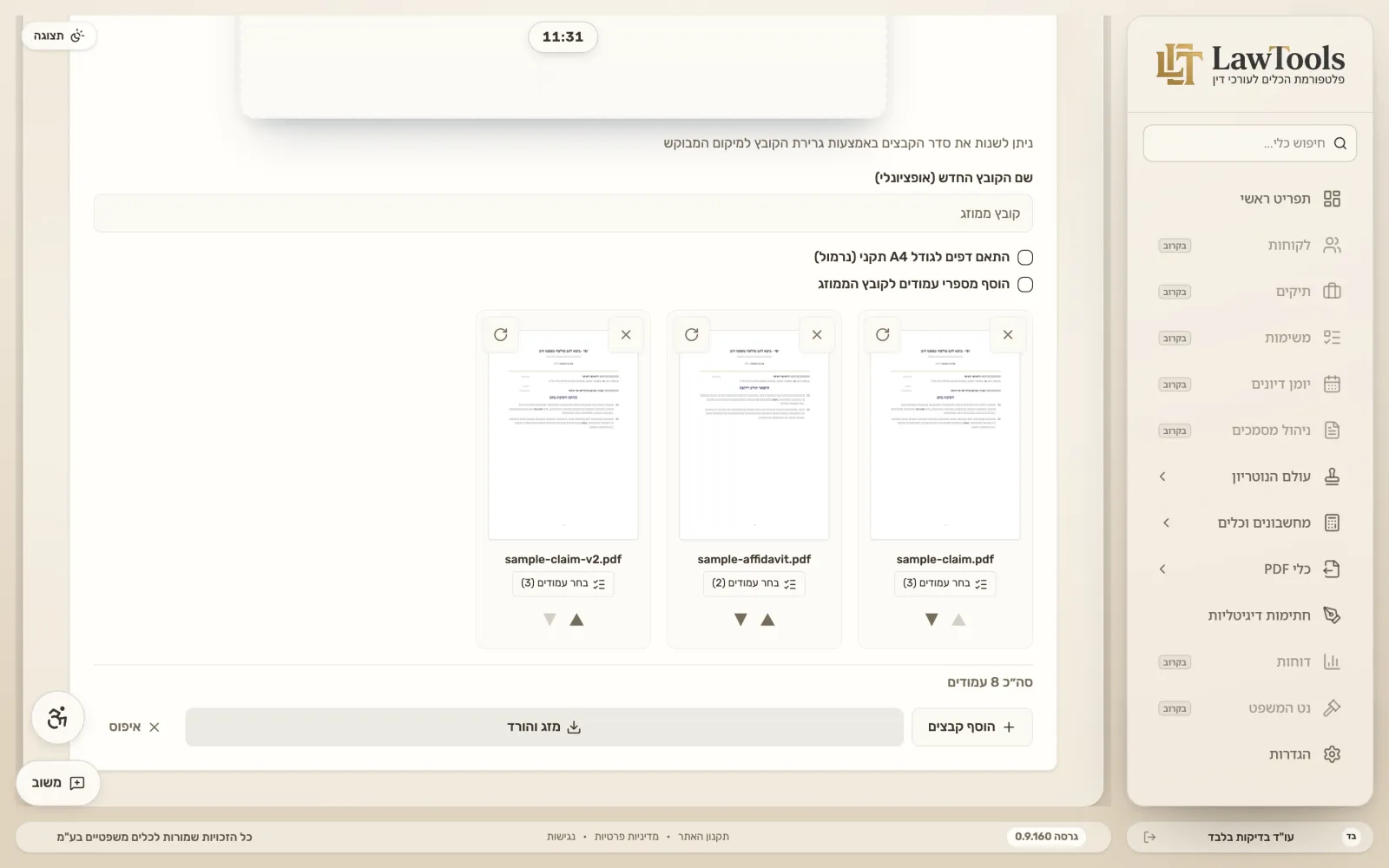Expand the מחשבונים וכלים sidebar section
Viewport: 1389px width, 868px height.
coord(1250,523)
